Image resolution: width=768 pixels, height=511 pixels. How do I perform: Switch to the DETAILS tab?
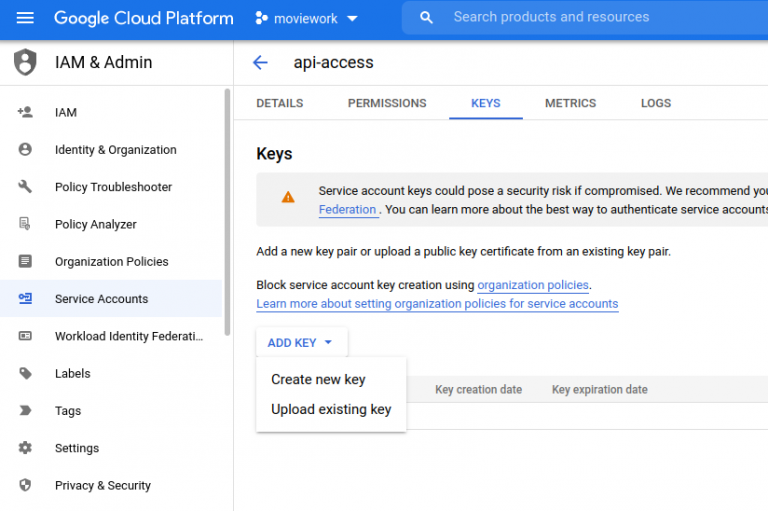(x=280, y=103)
